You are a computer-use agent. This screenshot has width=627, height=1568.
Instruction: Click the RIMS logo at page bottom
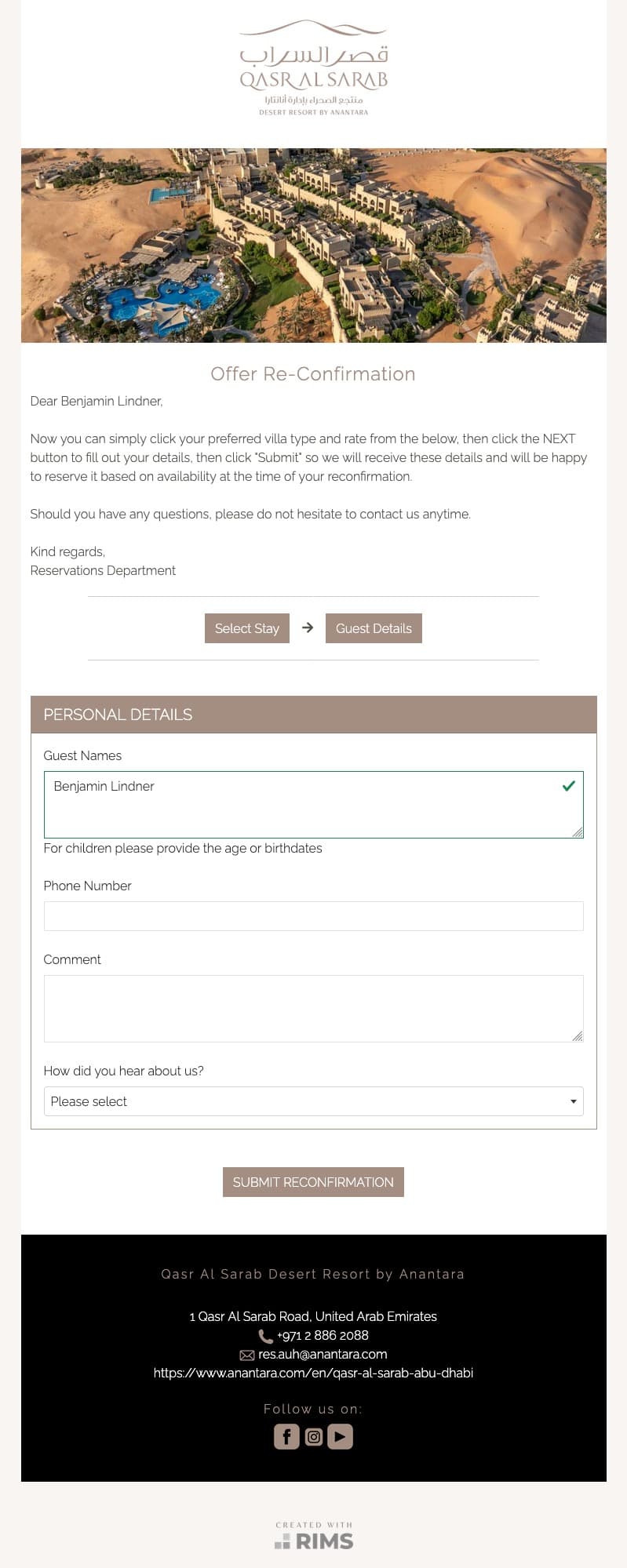pyautogui.click(x=314, y=1537)
